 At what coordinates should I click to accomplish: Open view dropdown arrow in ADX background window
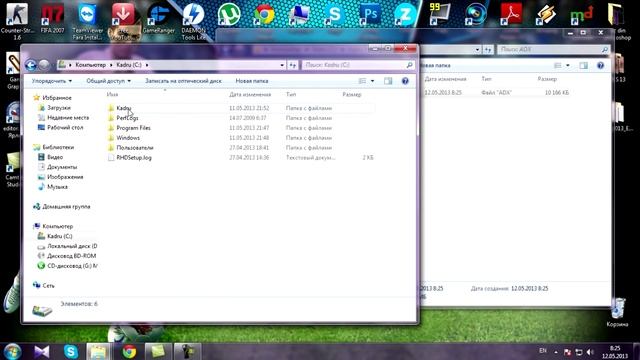coord(568,65)
